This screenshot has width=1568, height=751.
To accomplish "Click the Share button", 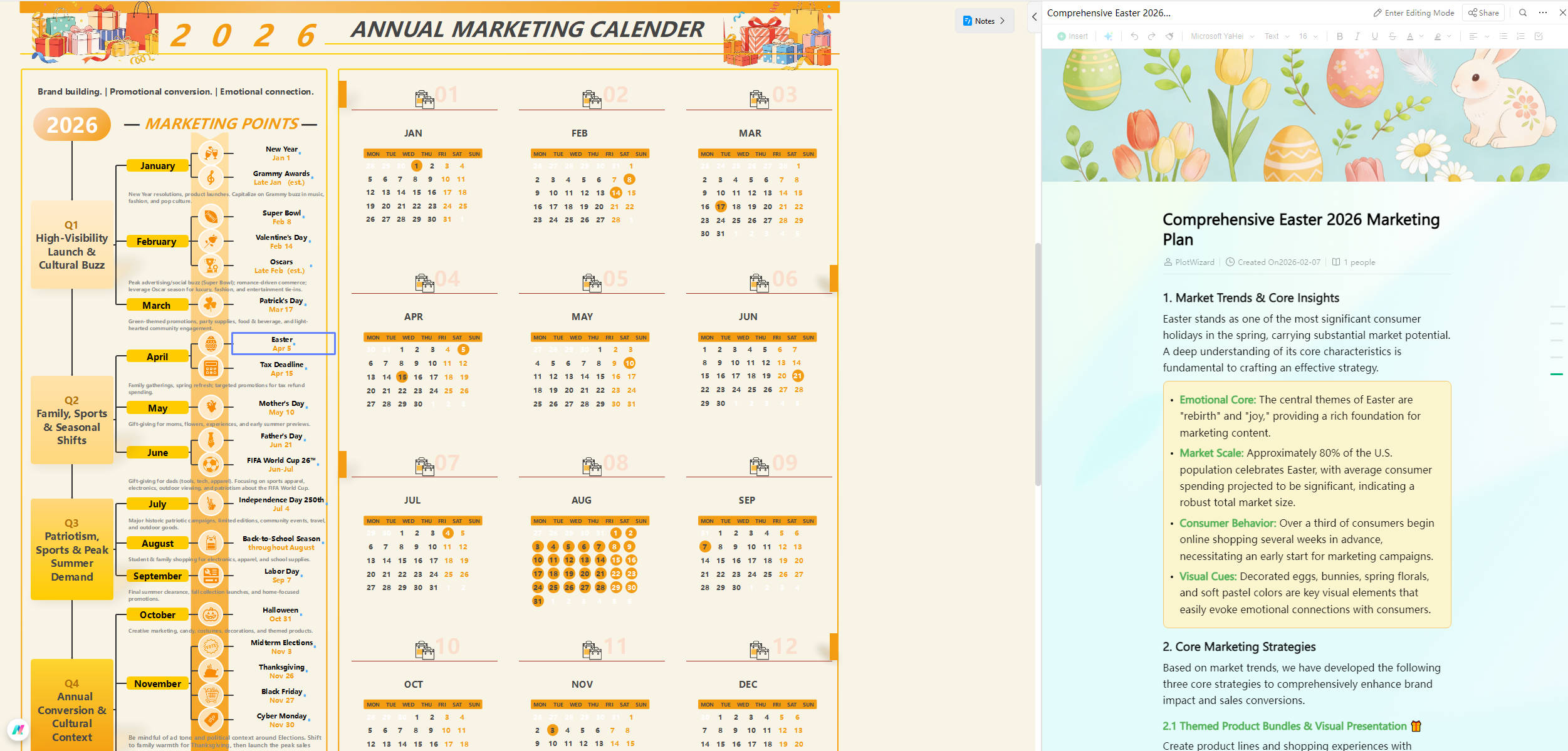I will tap(1483, 12).
